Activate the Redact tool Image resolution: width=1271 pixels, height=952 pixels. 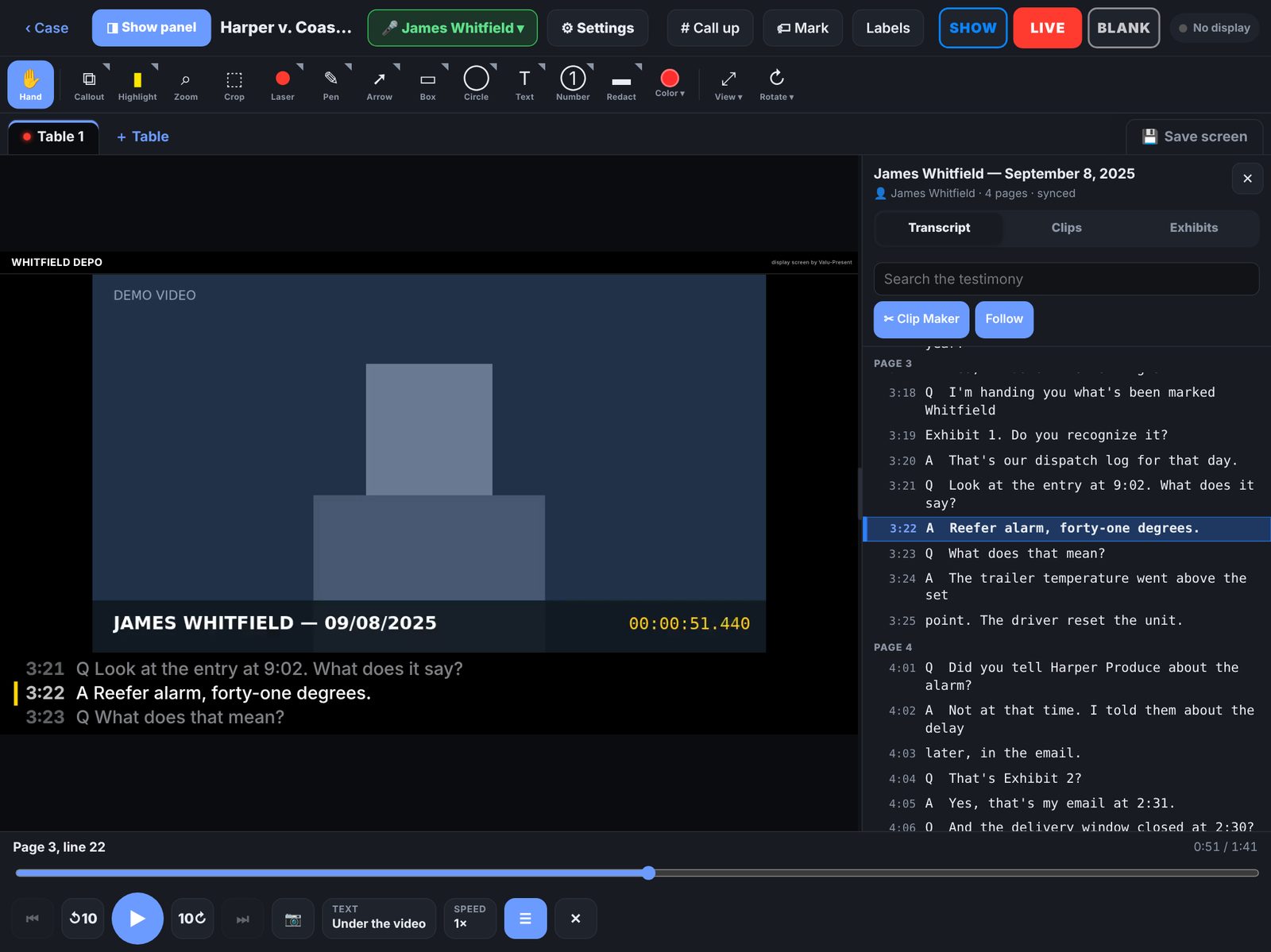(x=622, y=84)
